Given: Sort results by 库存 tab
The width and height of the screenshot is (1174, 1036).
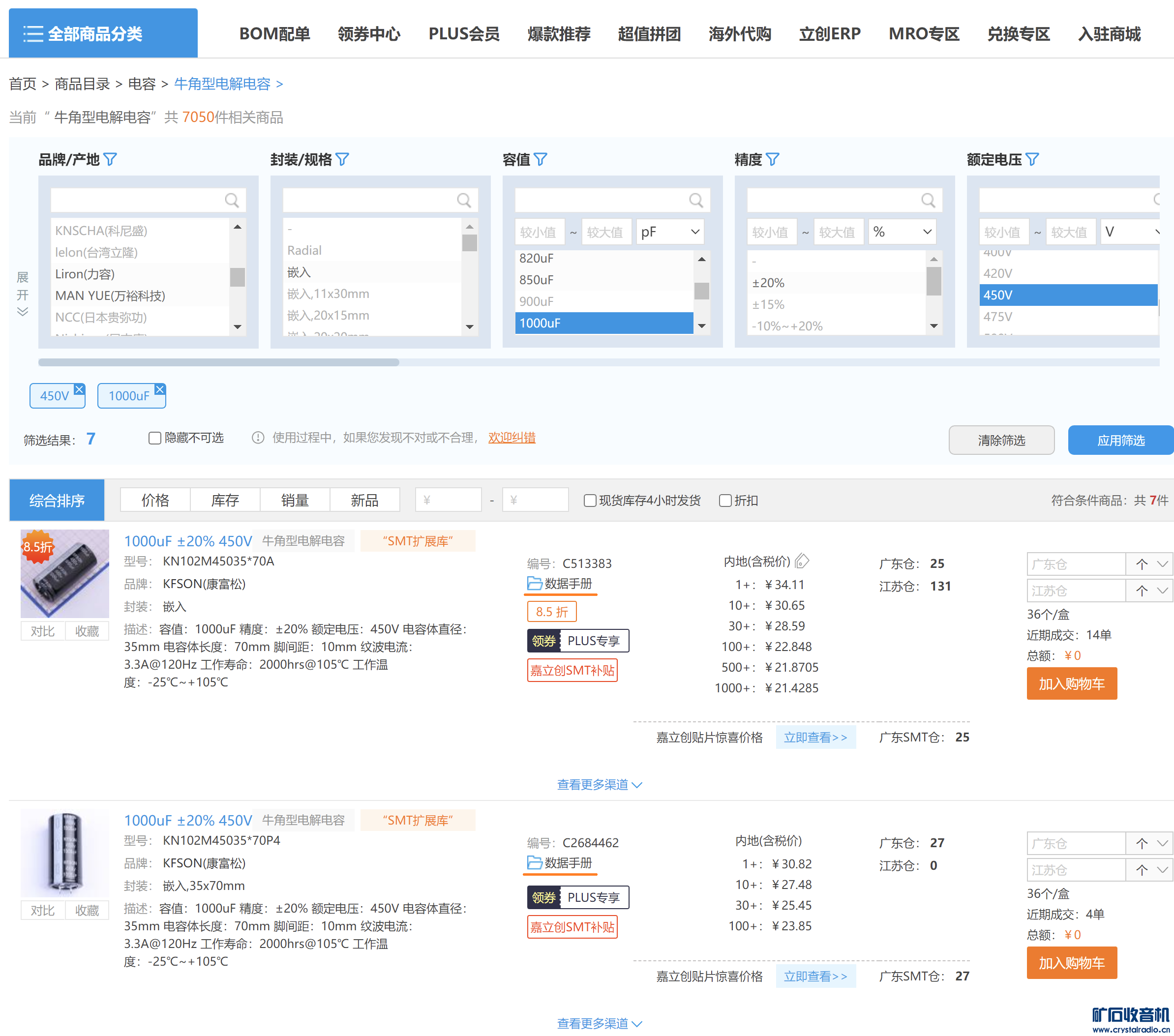Looking at the screenshot, I should [225, 500].
